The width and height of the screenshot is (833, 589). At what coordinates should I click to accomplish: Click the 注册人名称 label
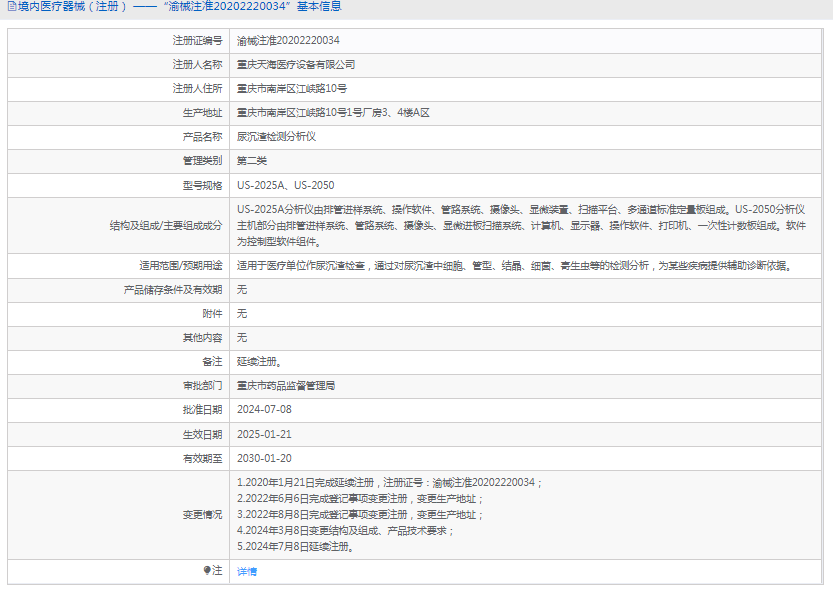(197, 65)
